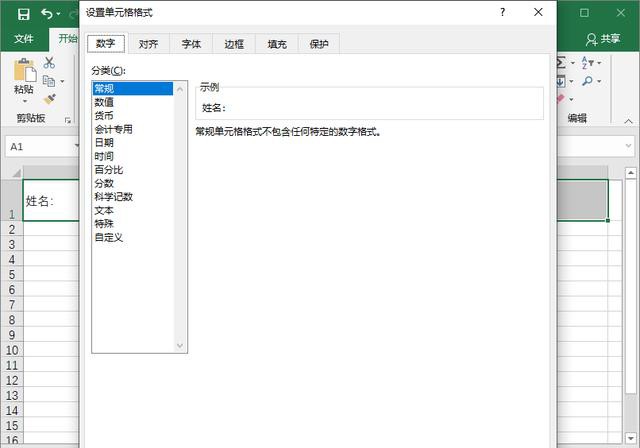Screen dimensions: 640x448
Task: Click the dialog help question mark
Action: 502,12
